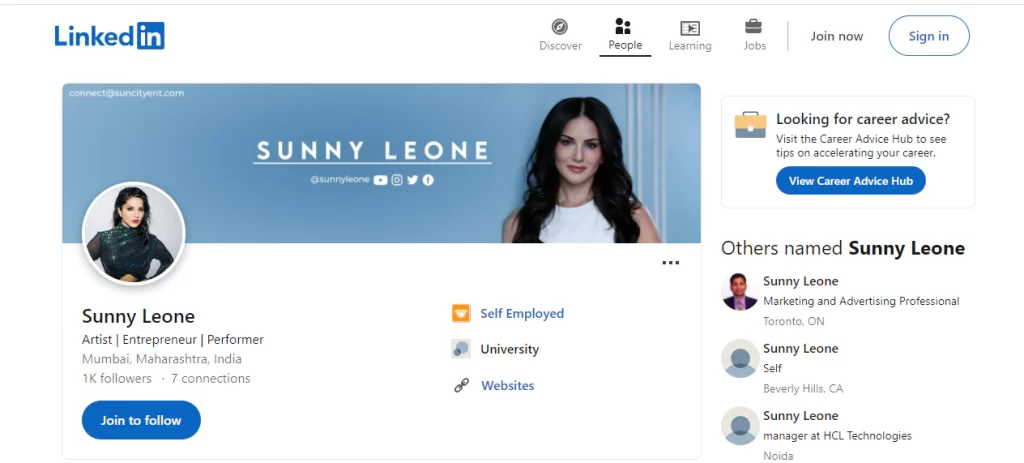Open the three-dot more options menu

(670, 263)
